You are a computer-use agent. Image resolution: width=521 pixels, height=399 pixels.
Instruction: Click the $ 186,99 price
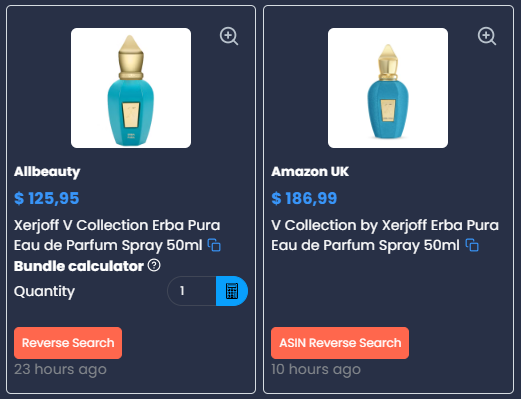pyautogui.click(x=304, y=199)
